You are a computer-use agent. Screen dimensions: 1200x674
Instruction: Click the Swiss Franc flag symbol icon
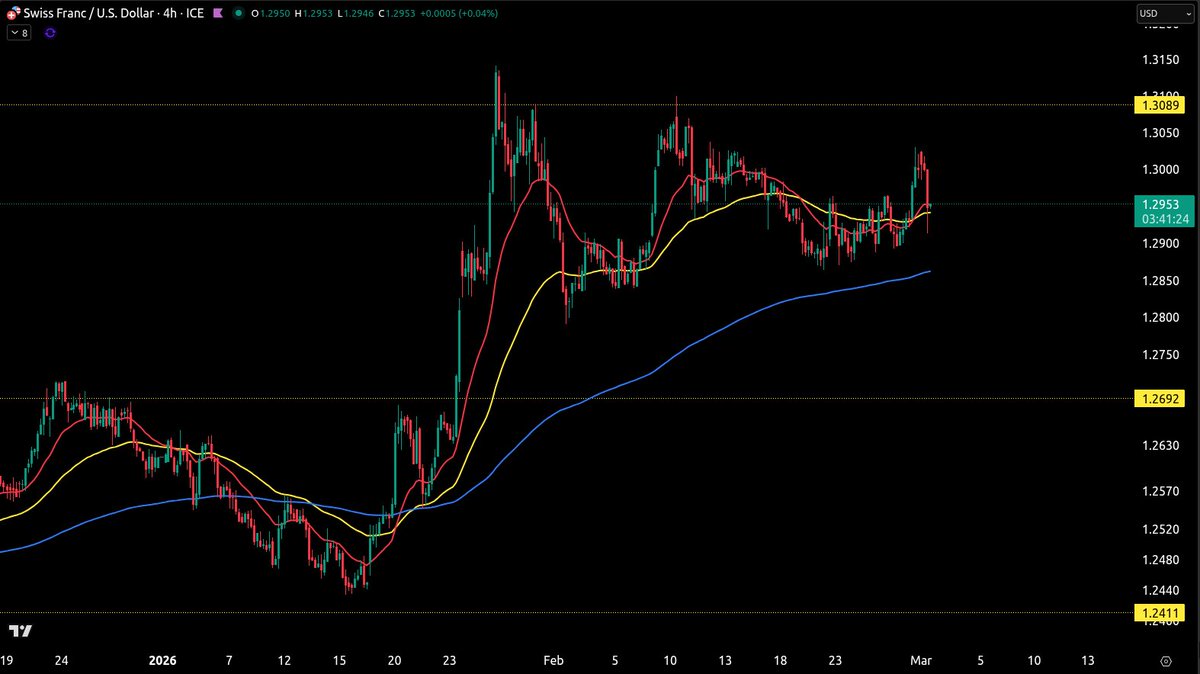14,13
